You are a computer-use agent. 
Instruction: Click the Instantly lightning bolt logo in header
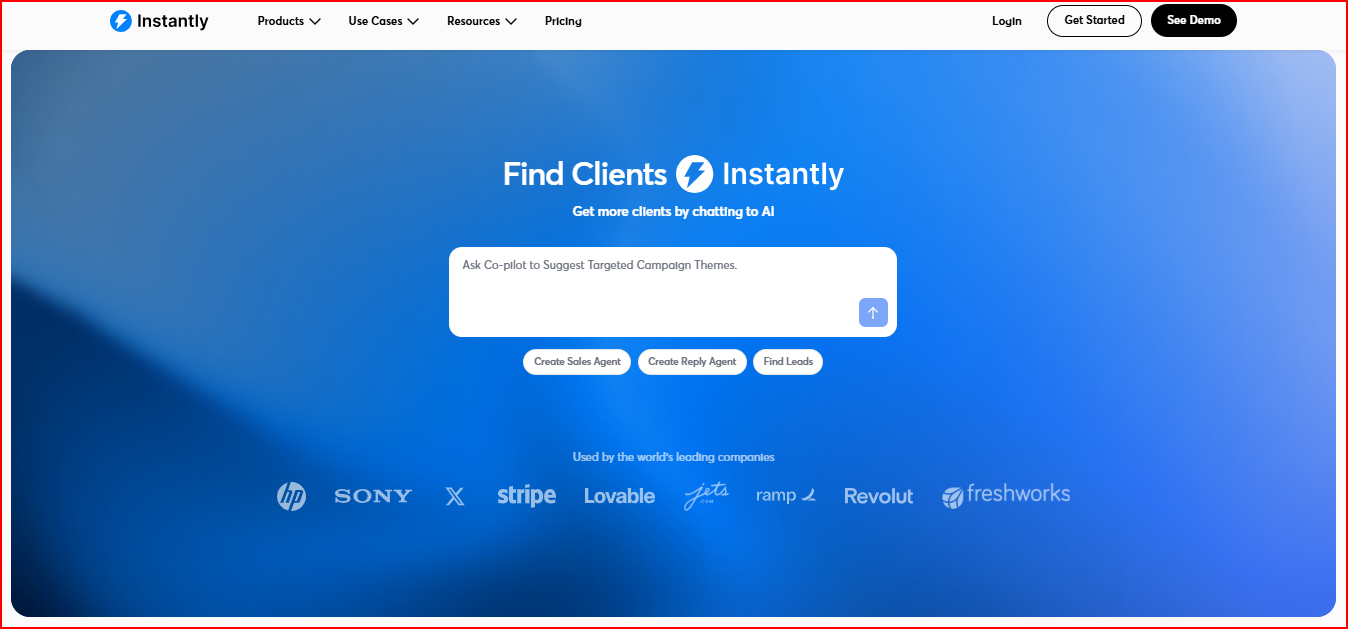(x=121, y=21)
